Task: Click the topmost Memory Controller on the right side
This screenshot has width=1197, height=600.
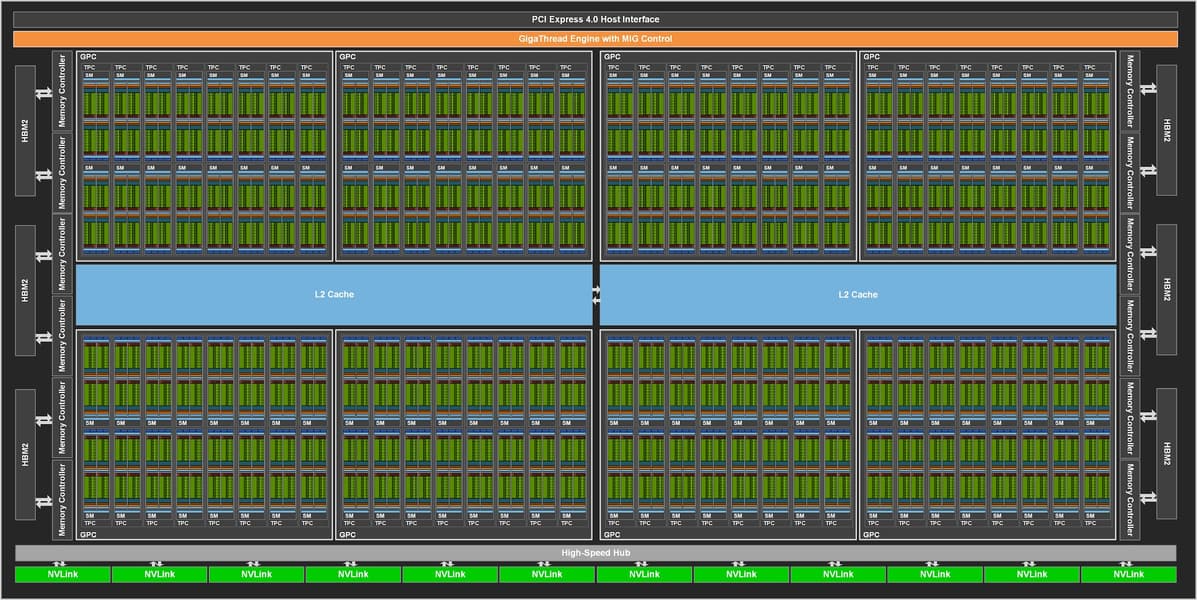Action: click(1130, 91)
